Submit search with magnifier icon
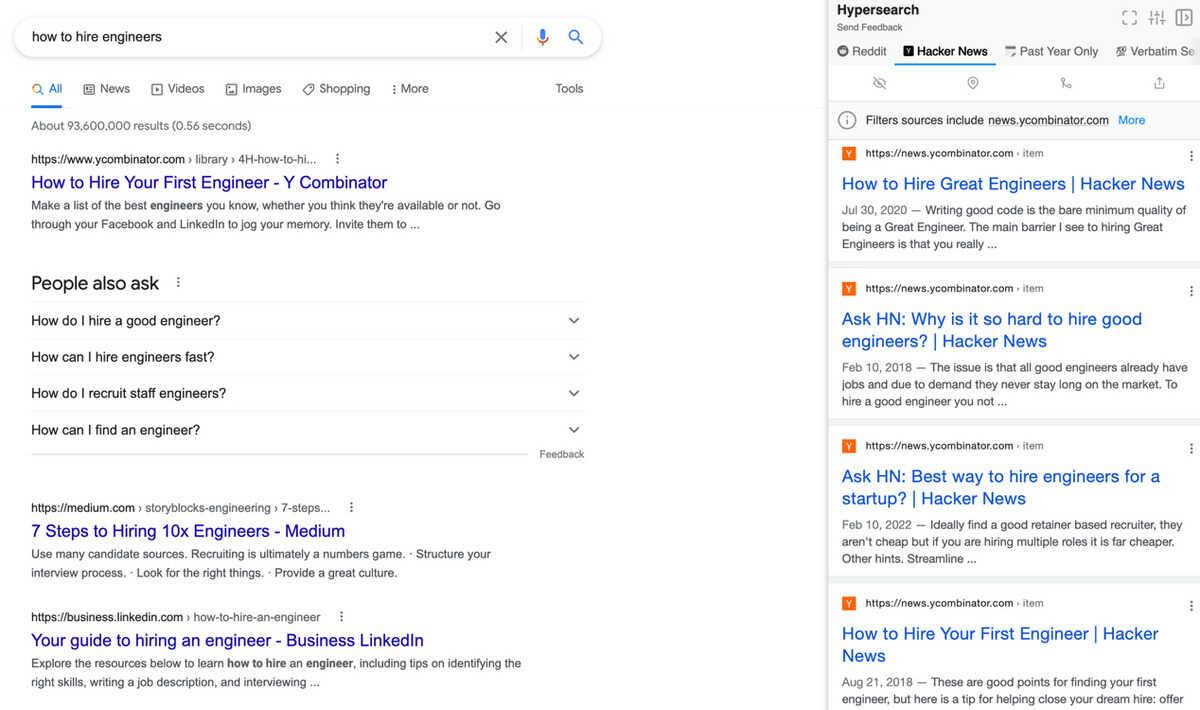Viewport: 1200px width, 710px height. coord(576,37)
